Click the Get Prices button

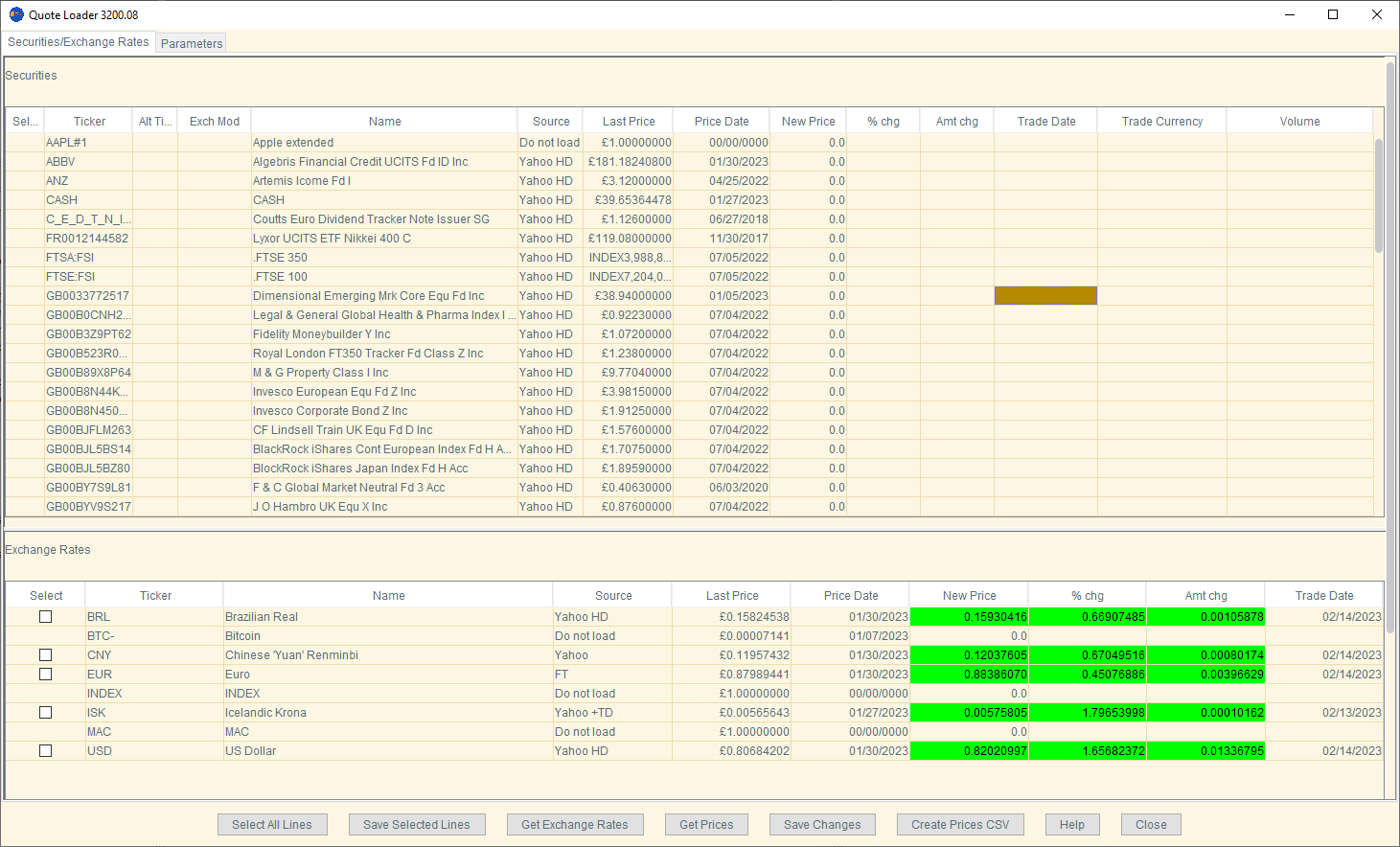click(x=706, y=825)
